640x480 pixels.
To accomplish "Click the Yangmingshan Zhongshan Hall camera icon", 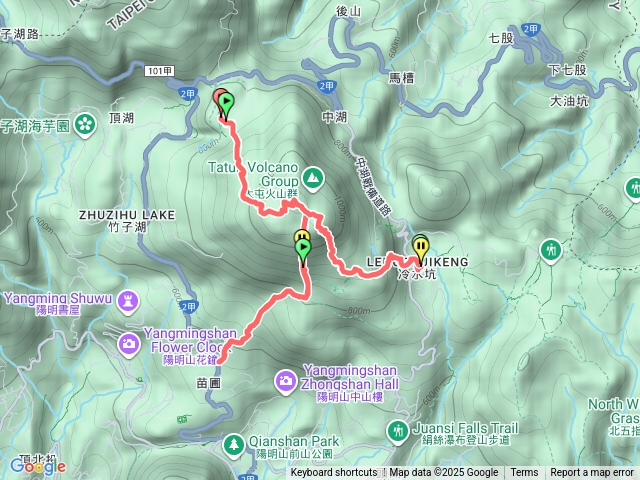I will [x=285, y=381].
